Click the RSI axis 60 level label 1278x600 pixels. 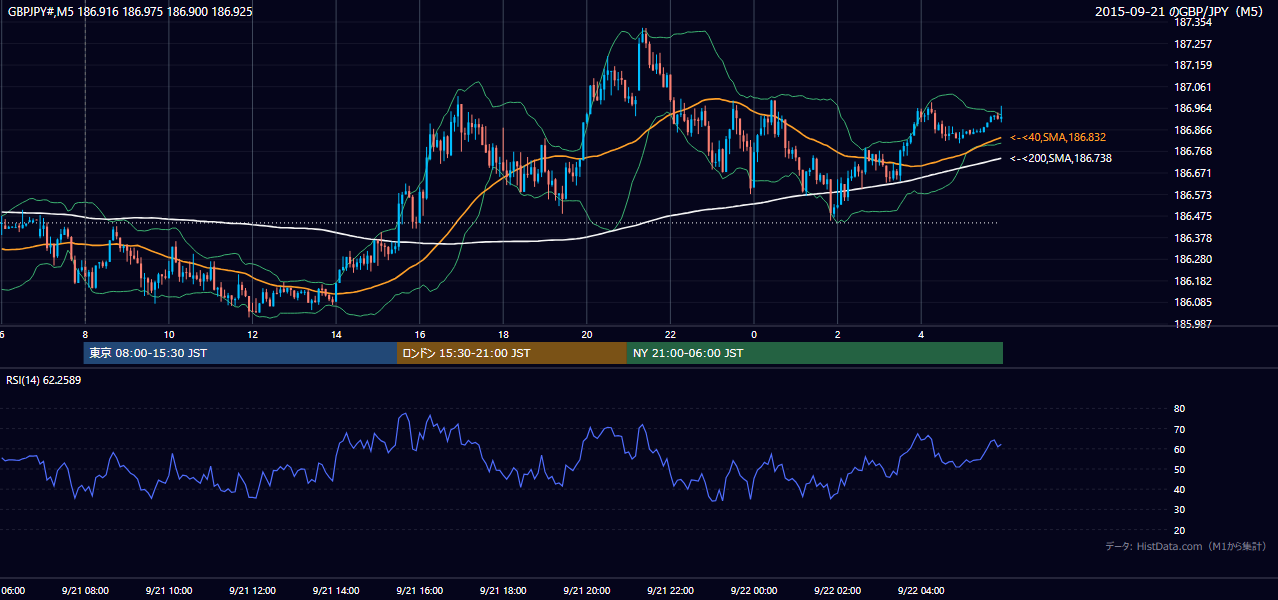[1179, 449]
